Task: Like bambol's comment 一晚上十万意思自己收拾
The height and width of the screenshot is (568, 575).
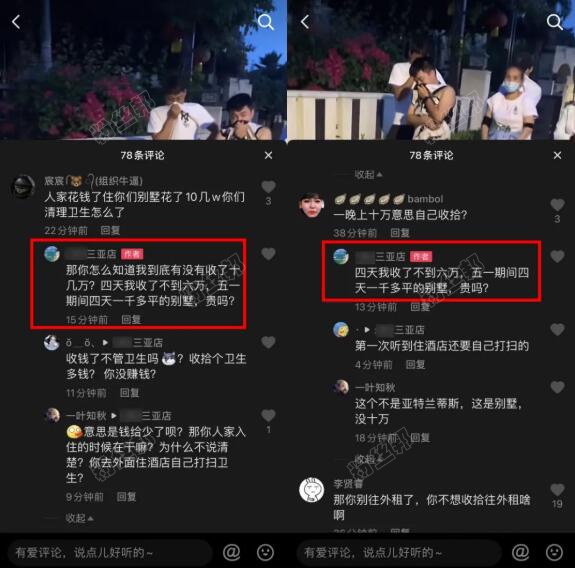Action: (557, 205)
